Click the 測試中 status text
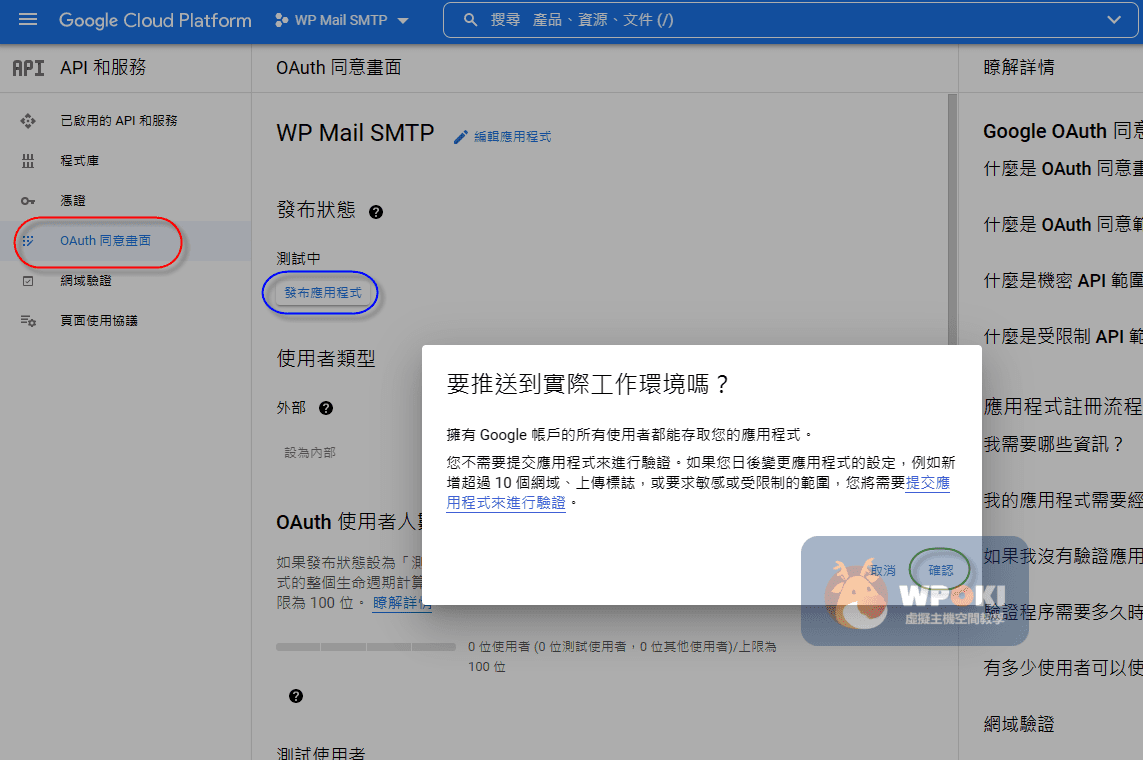Image resolution: width=1143 pixels, height=760 pixels. coord(298,259)
